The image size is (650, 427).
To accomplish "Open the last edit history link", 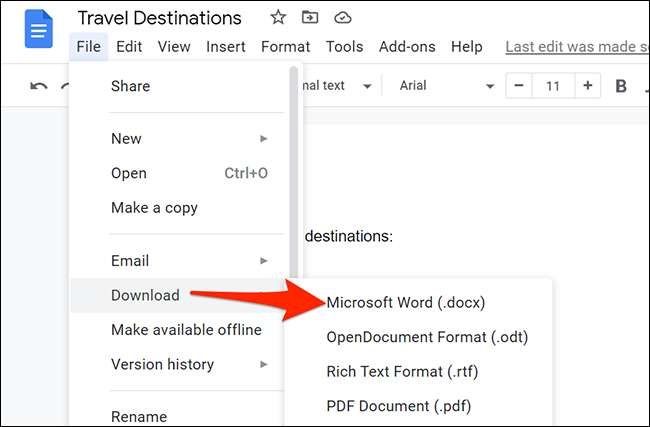I will click(576, 46).
